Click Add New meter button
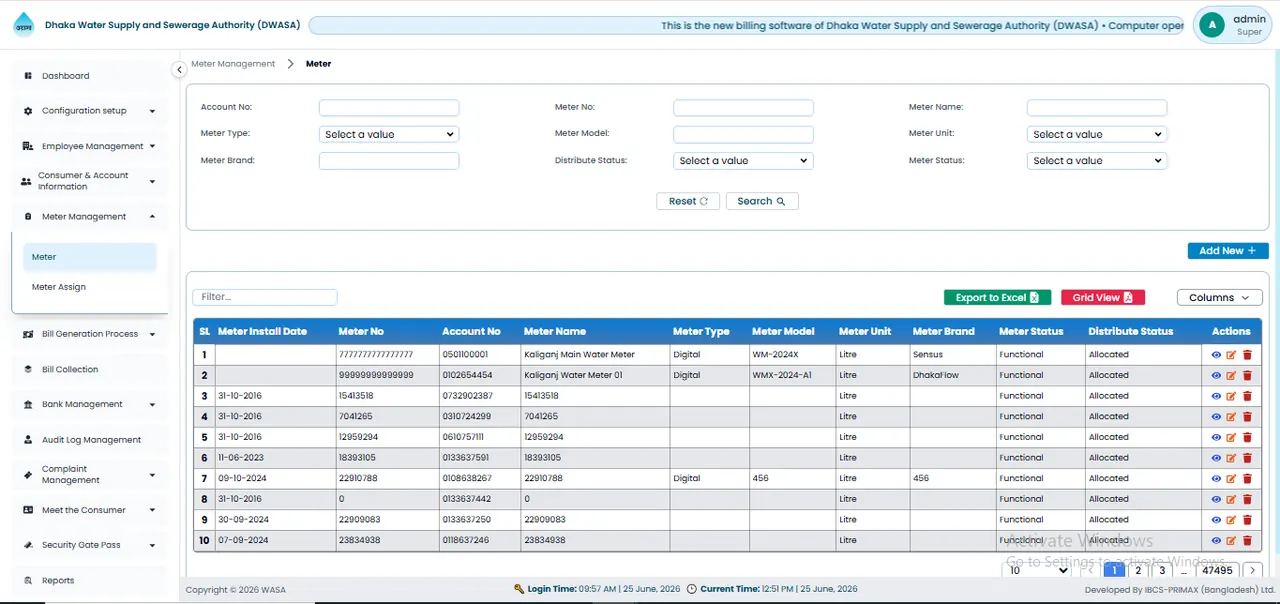Image resolution: width=1280 pixels, height=604 pixels. pos(1228,251)
